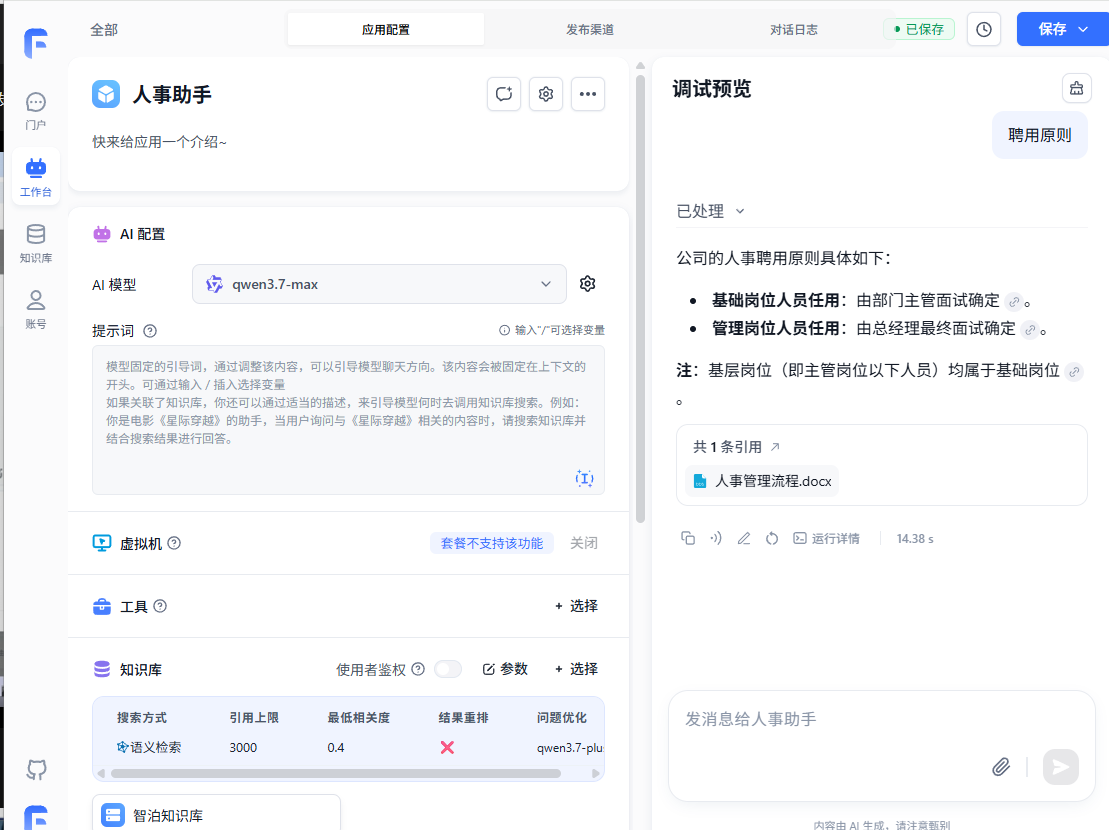Select the 工作台 workbench sidebar icon

tap(35, 177)
